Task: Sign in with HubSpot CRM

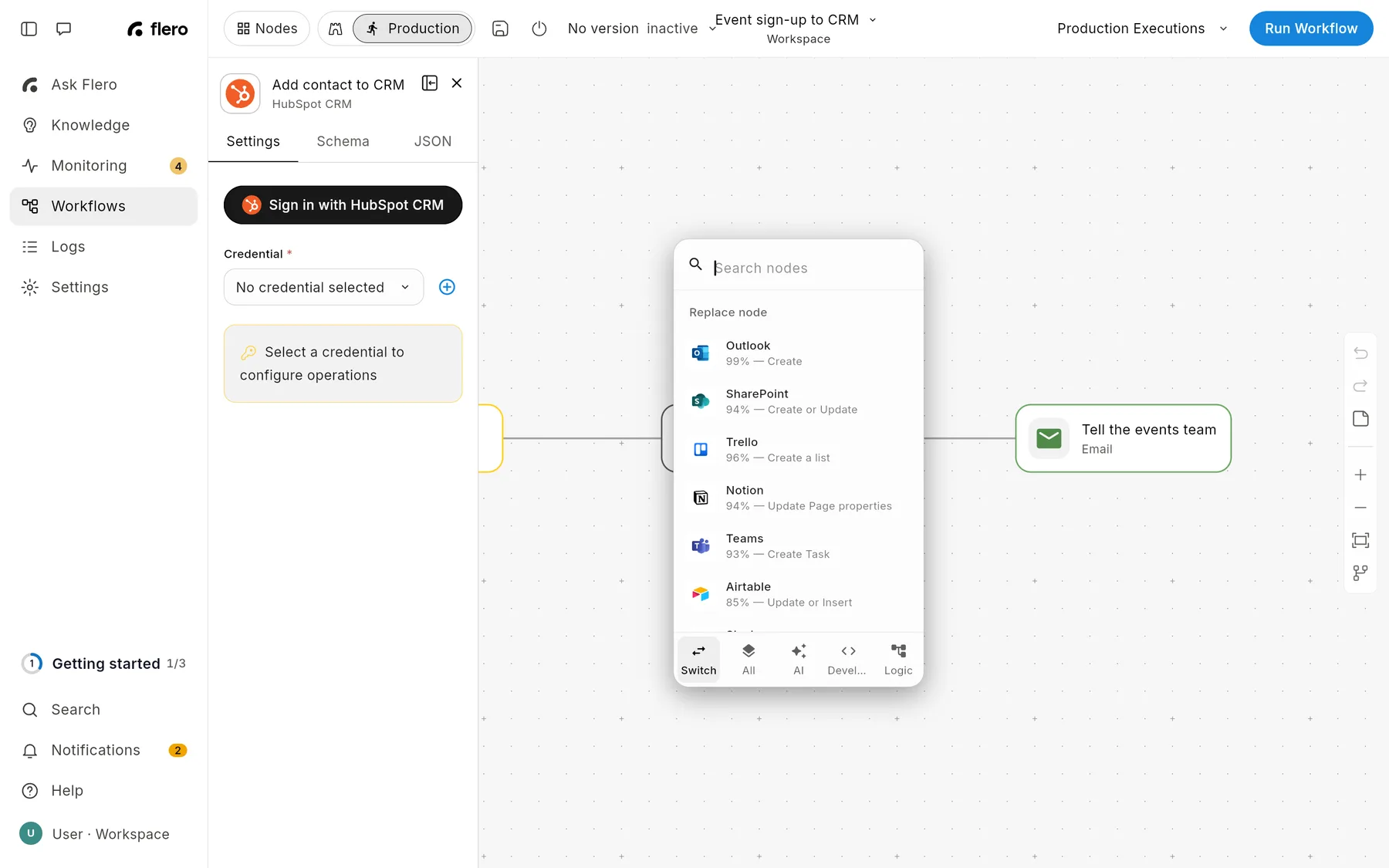Action: [343, 205]
